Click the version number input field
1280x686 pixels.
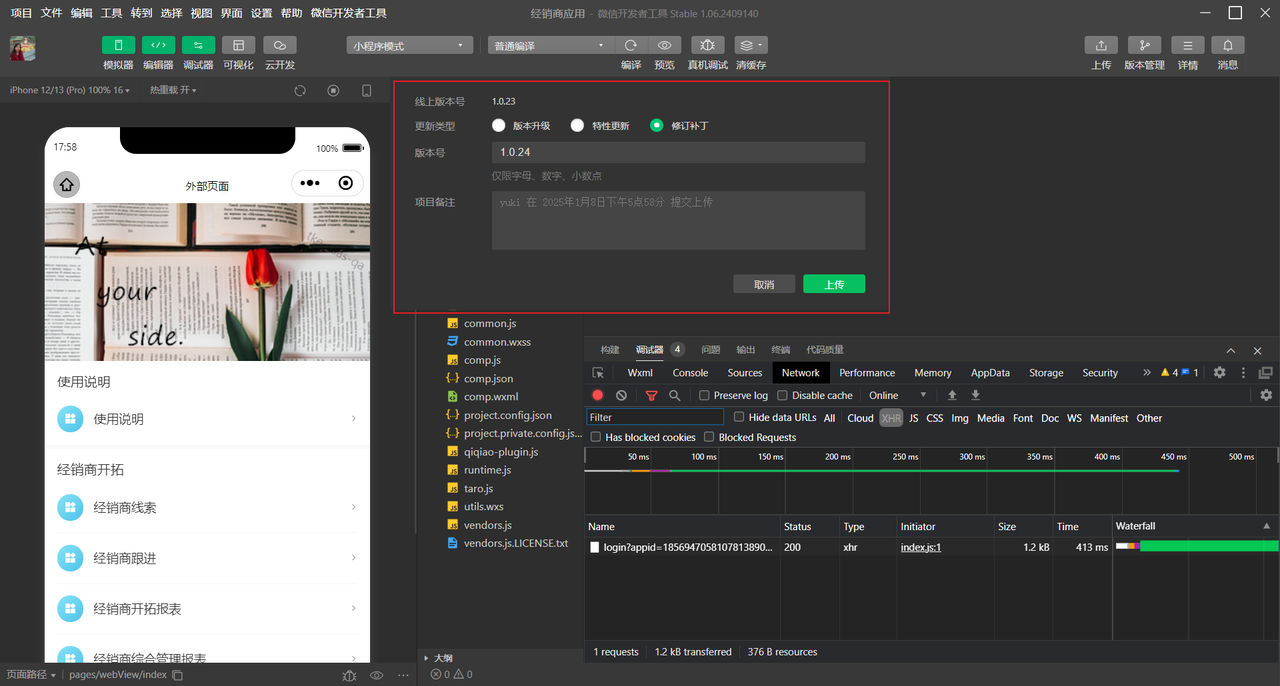click(x=678, y=152)
